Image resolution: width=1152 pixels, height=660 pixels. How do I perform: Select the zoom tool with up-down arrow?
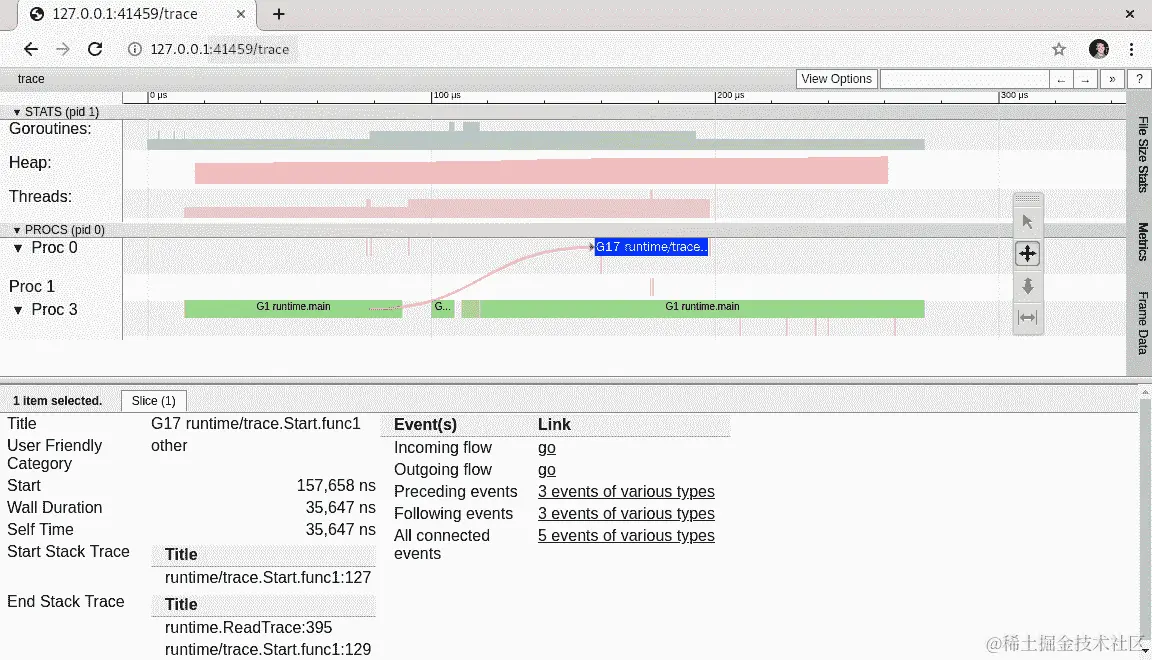click(1027, 286)
